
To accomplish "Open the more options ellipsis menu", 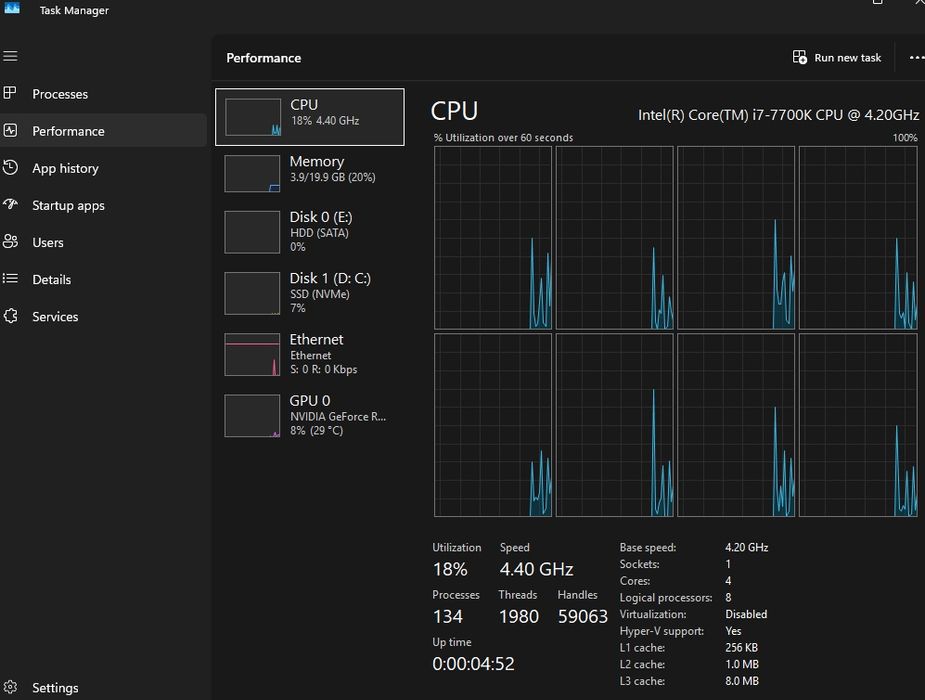I will 916,58.
